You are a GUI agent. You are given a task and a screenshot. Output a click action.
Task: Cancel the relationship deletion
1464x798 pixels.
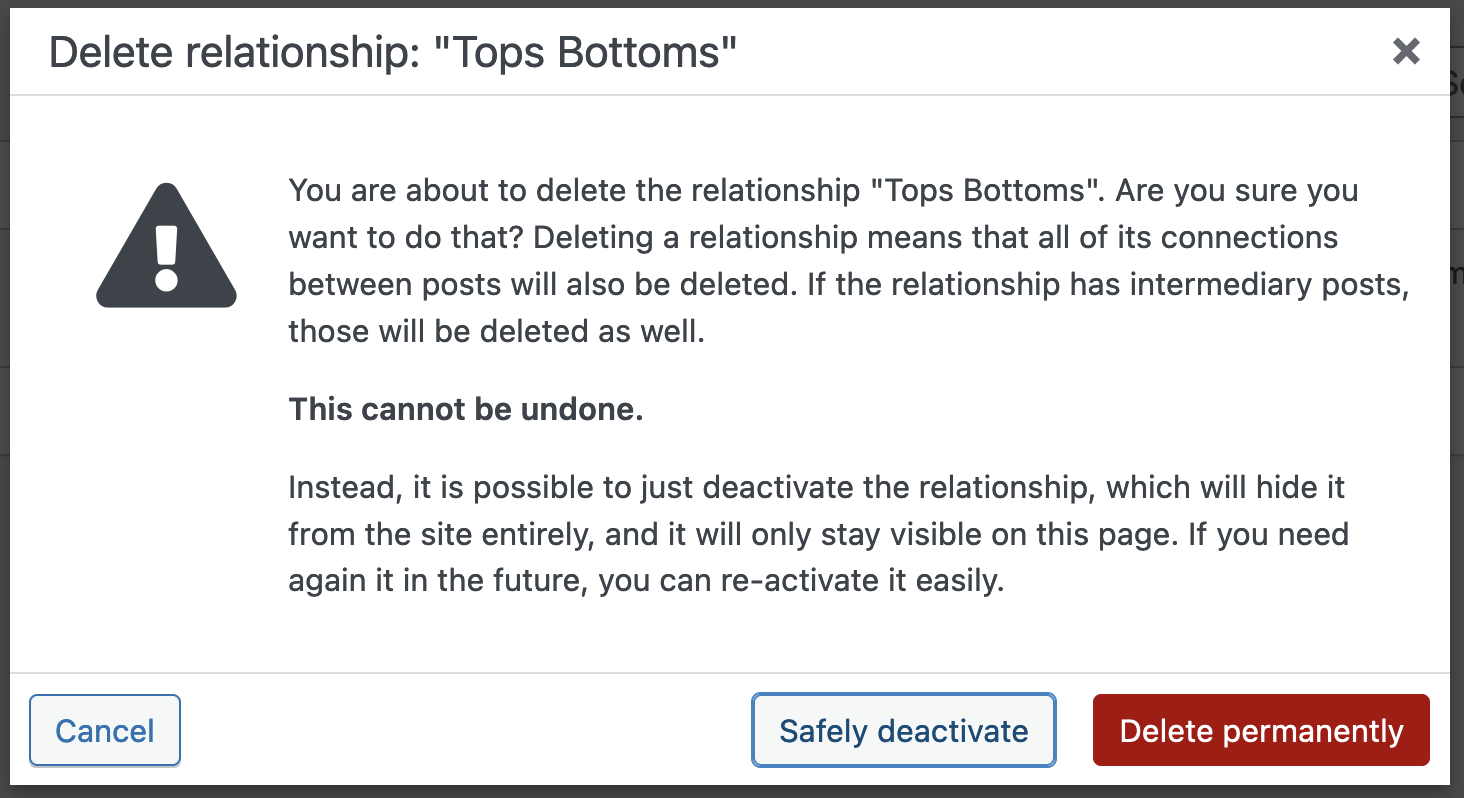click(x=105, y=731)
